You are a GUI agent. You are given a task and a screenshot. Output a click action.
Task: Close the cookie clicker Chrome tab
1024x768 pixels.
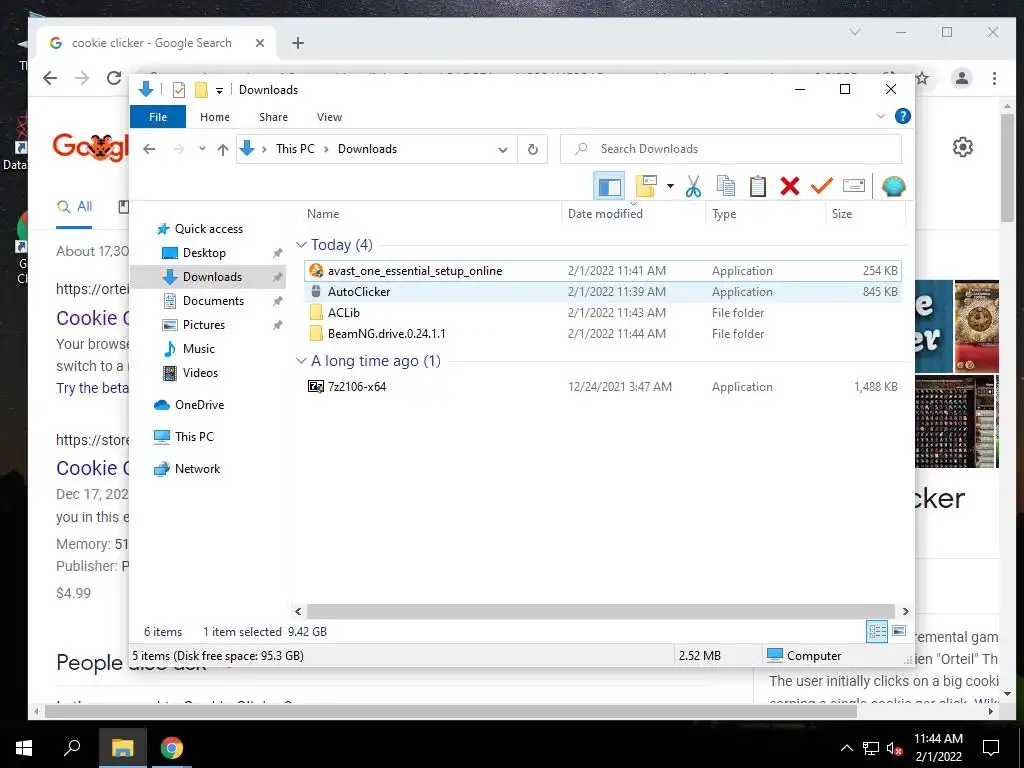pos(259,43)
